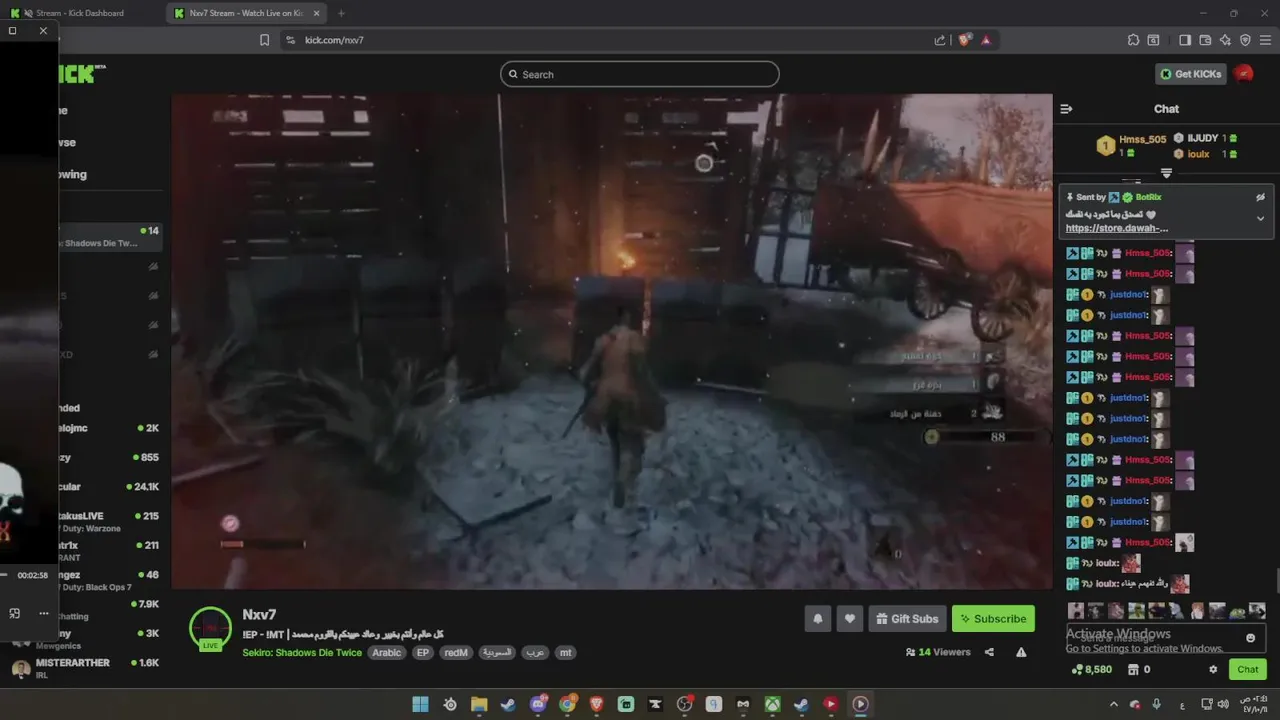Select the mt stream tag
This screenshot has width=1280, height=720.
tap(565, 652)
